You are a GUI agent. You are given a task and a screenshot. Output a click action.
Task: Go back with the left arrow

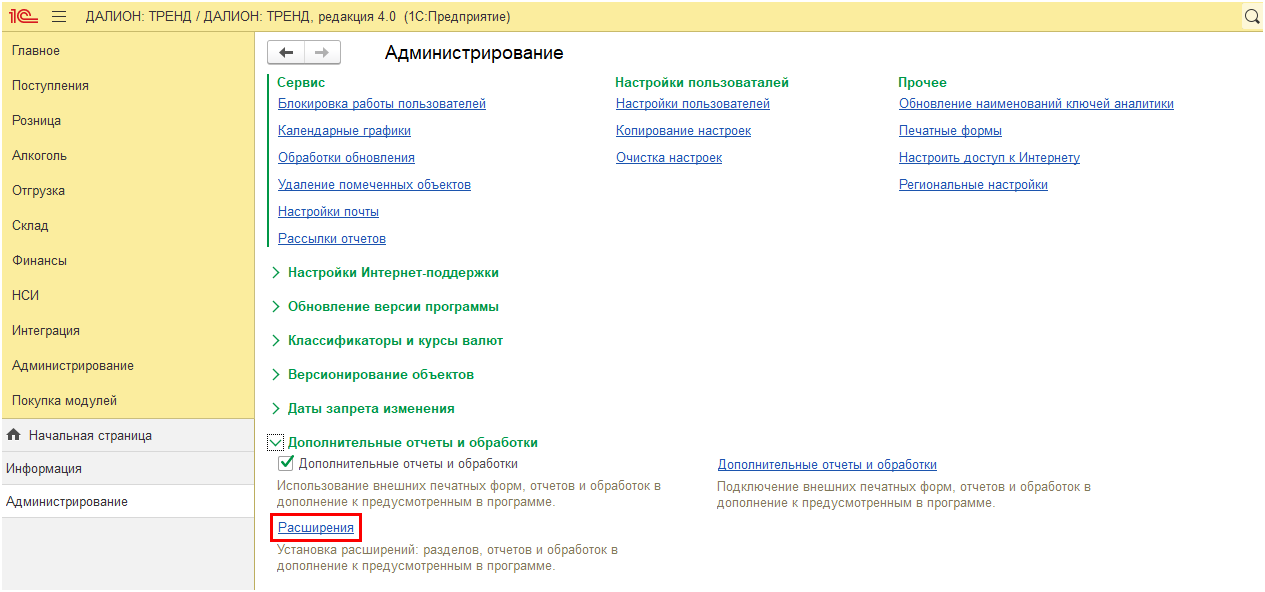coord(286,53)
